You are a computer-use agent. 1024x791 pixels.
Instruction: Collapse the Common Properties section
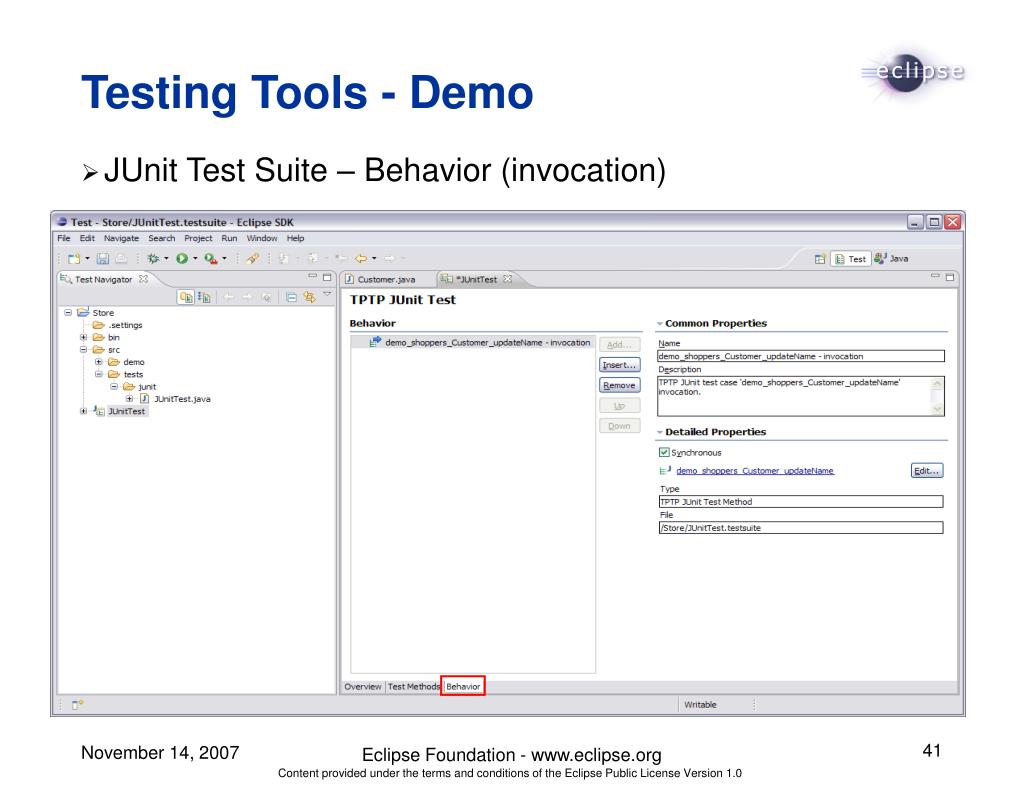[660, 323]
